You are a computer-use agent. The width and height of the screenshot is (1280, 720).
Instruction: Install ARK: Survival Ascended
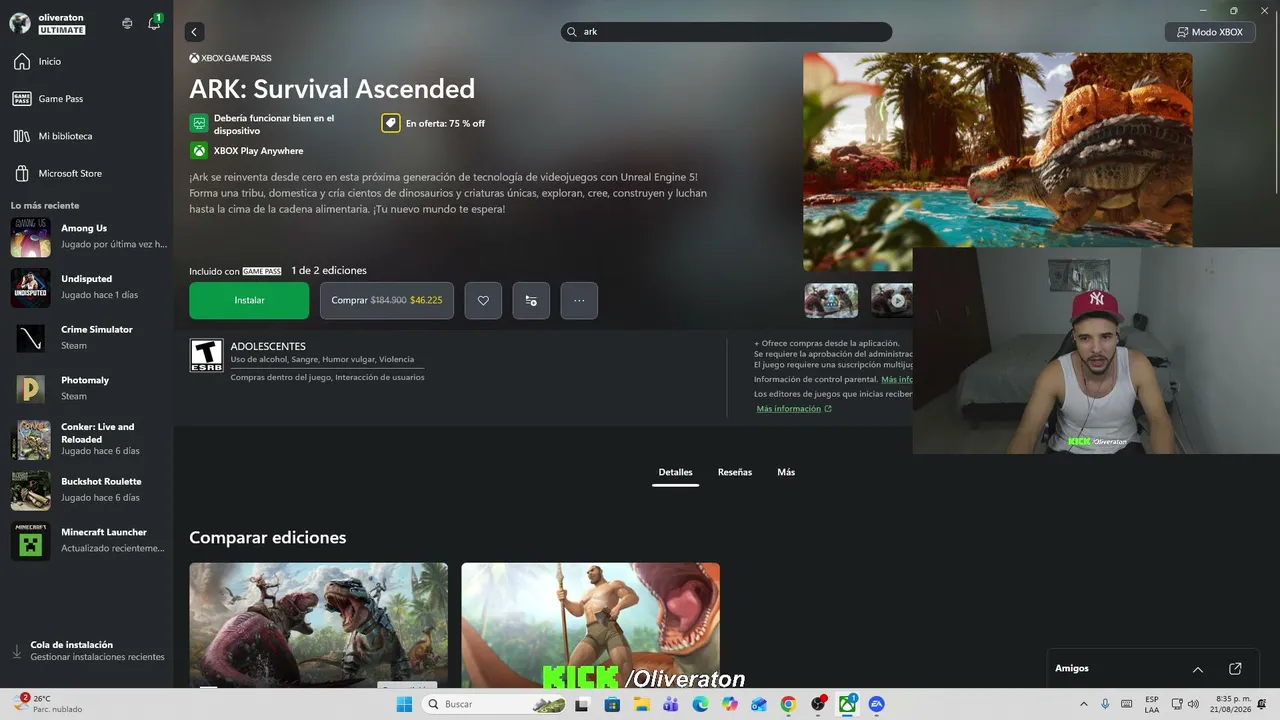[x=249, y=300]
